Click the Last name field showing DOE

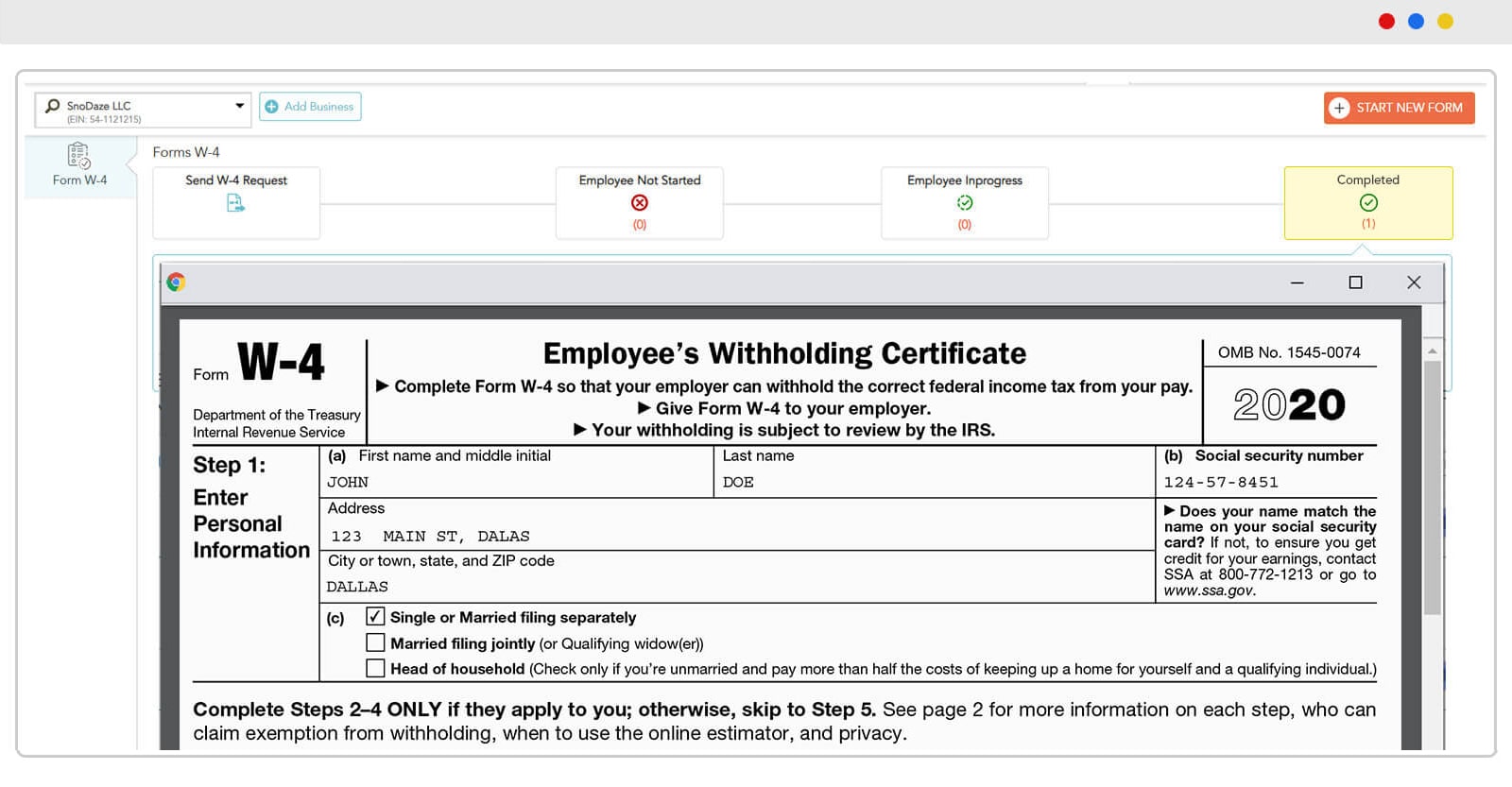pyautogui.click(x=931, y=482)
